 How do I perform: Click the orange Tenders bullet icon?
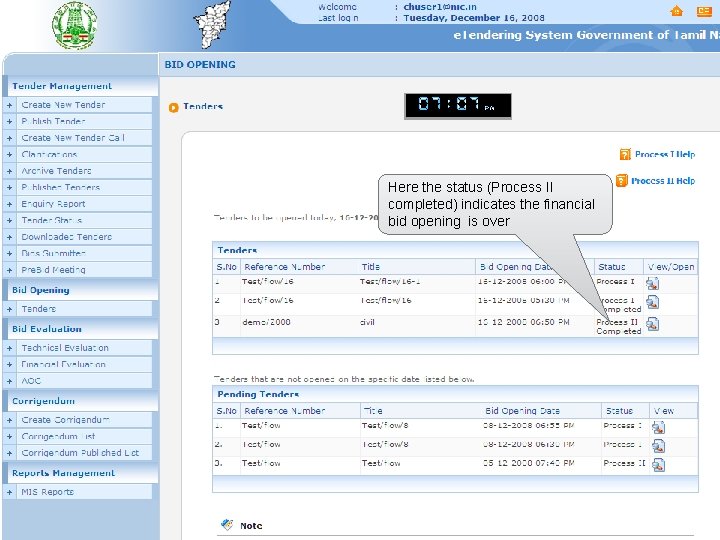[174, 107]
